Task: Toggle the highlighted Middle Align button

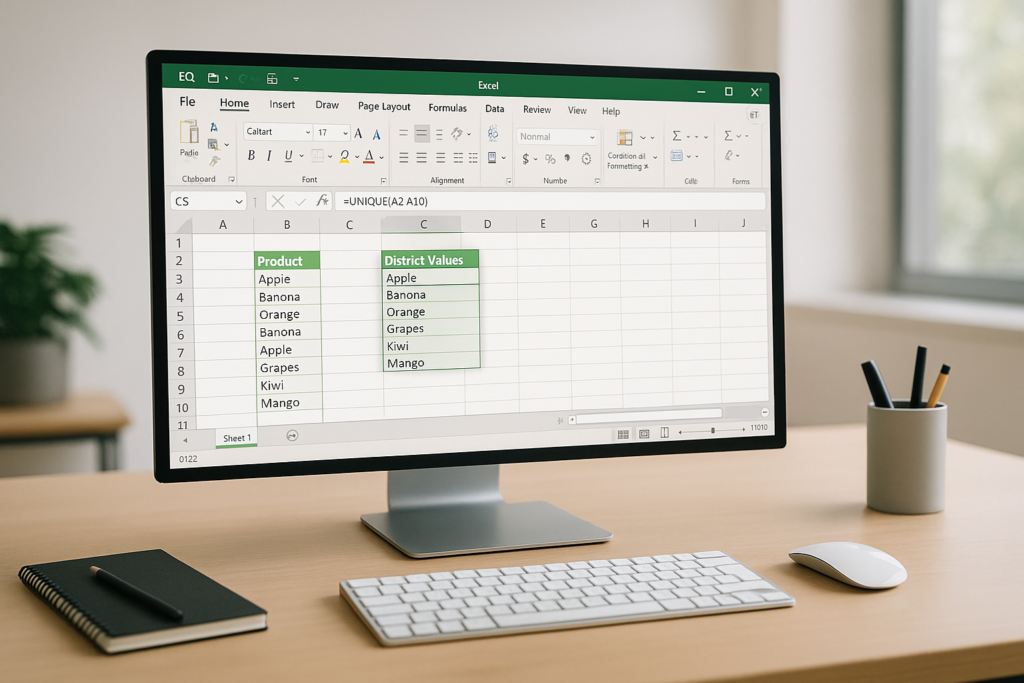Action: point(422,134)
